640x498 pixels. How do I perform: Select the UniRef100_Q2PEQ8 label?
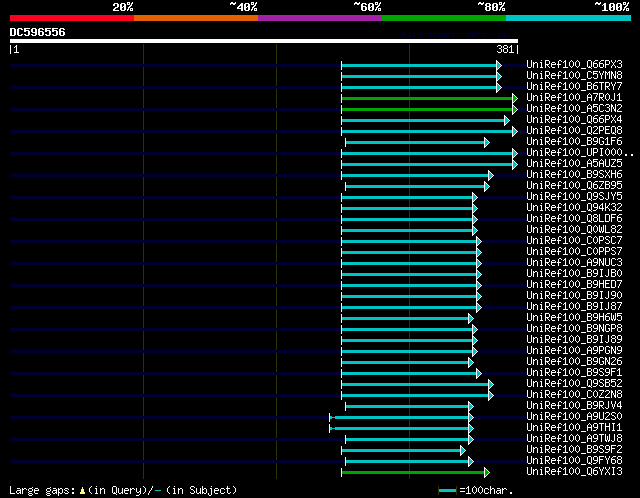click(574, 130)
